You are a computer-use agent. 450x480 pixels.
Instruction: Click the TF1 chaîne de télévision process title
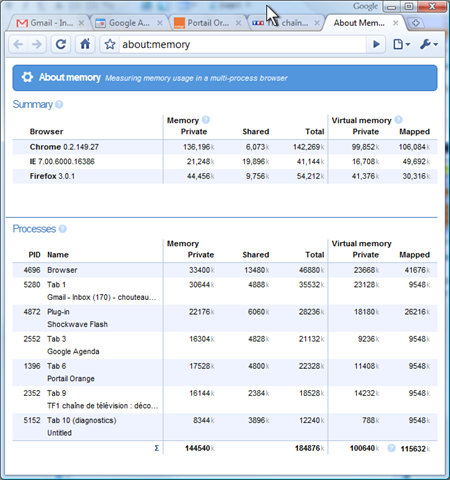pos(103,406)
